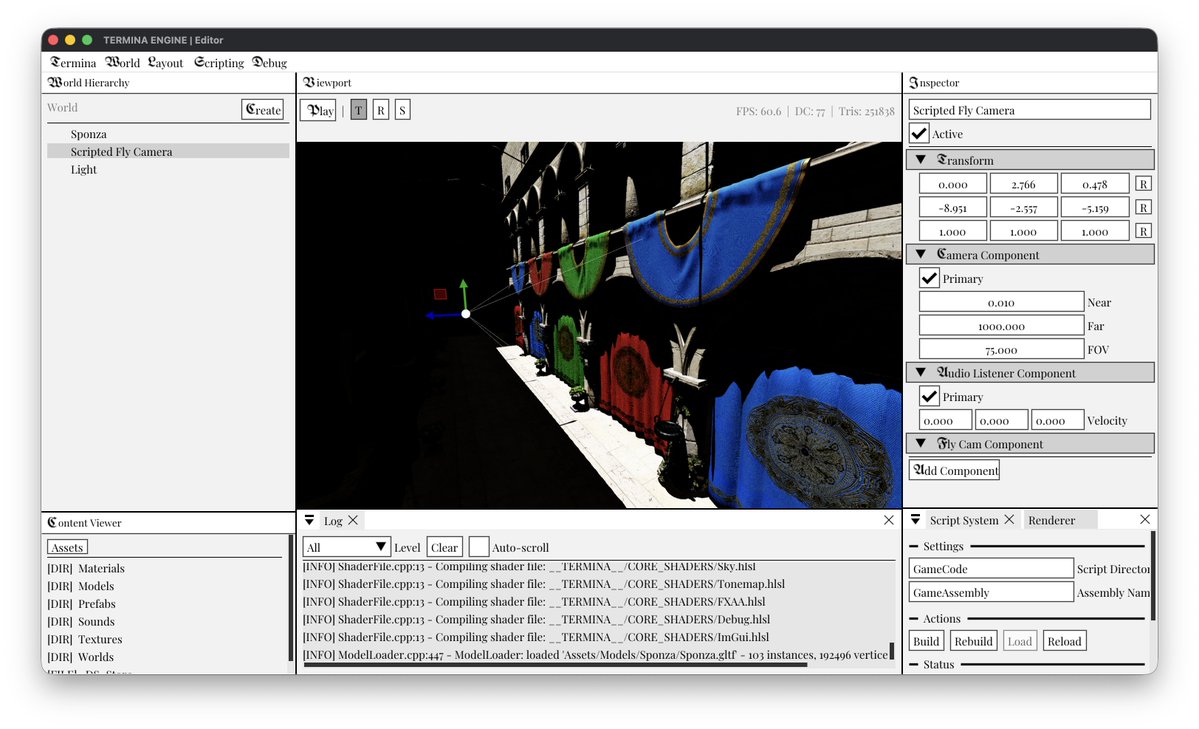Click the white gizmo center point

tap(466, 314)
